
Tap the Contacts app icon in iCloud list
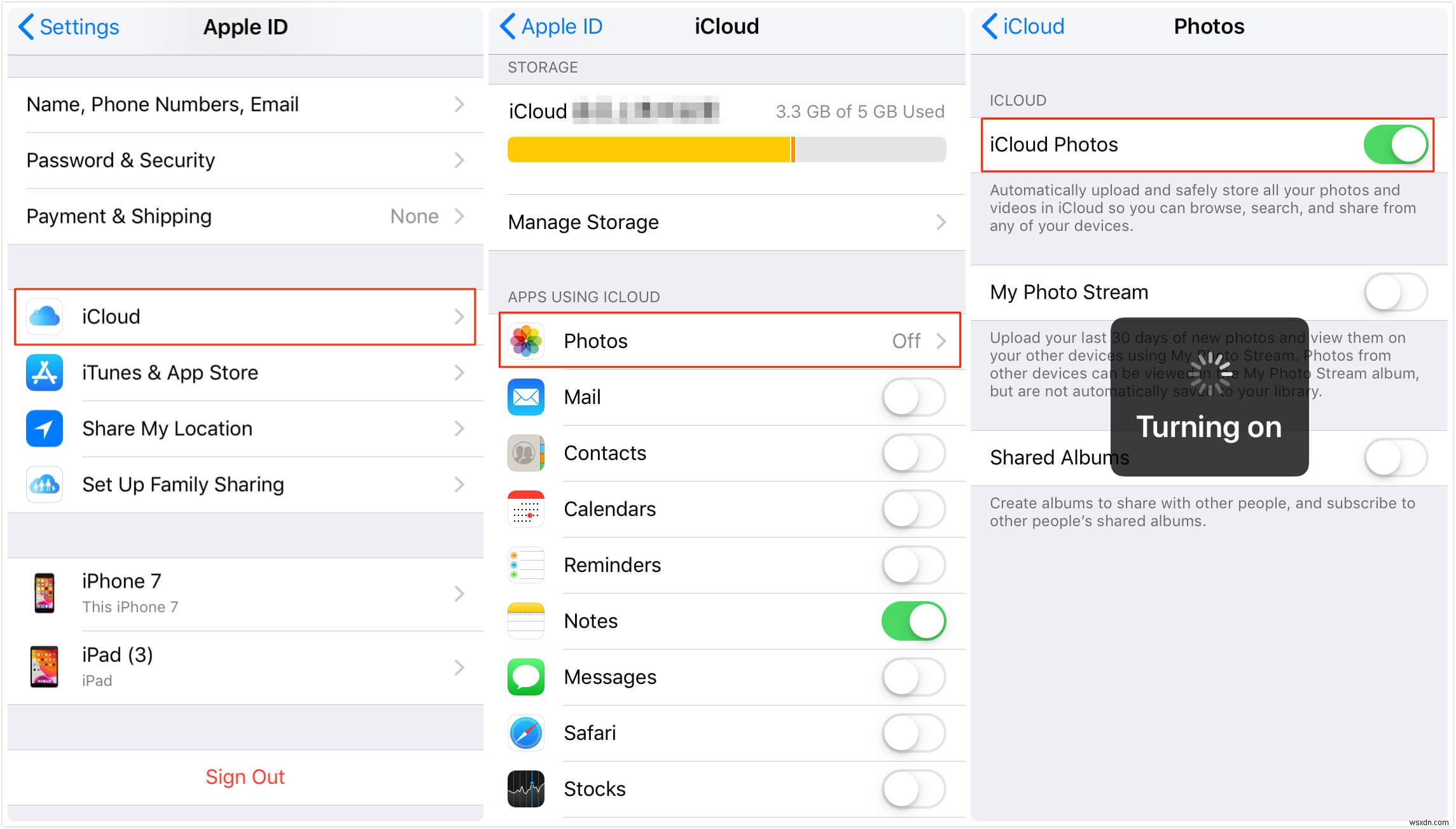click(528, 453)
